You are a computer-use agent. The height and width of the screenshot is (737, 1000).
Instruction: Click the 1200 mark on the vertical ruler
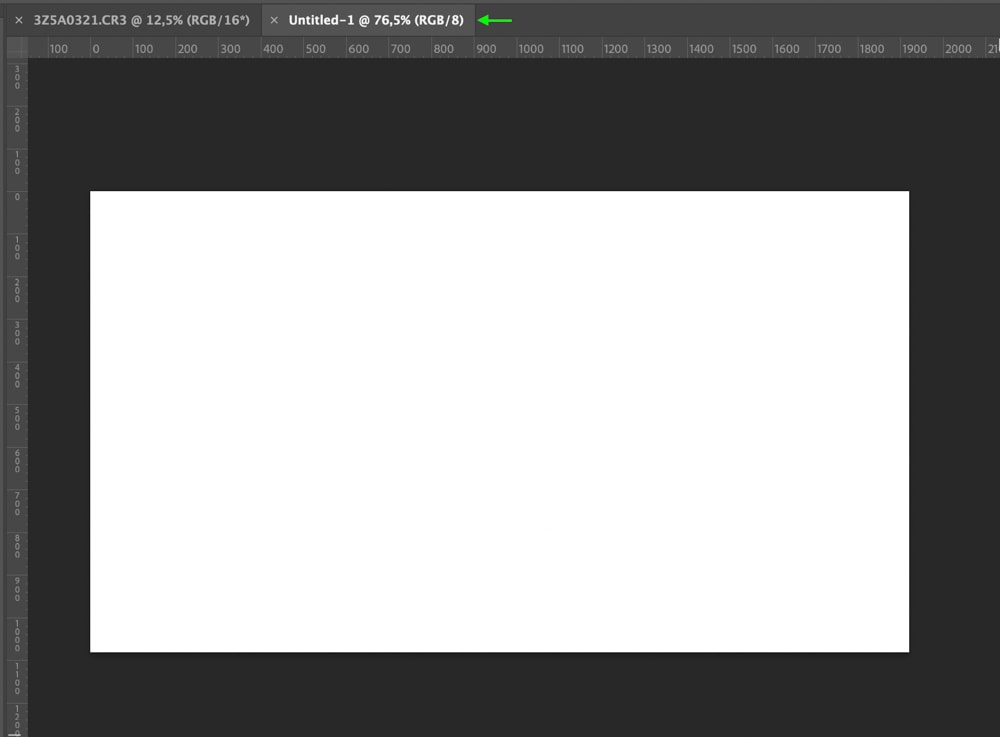[16, 718]
